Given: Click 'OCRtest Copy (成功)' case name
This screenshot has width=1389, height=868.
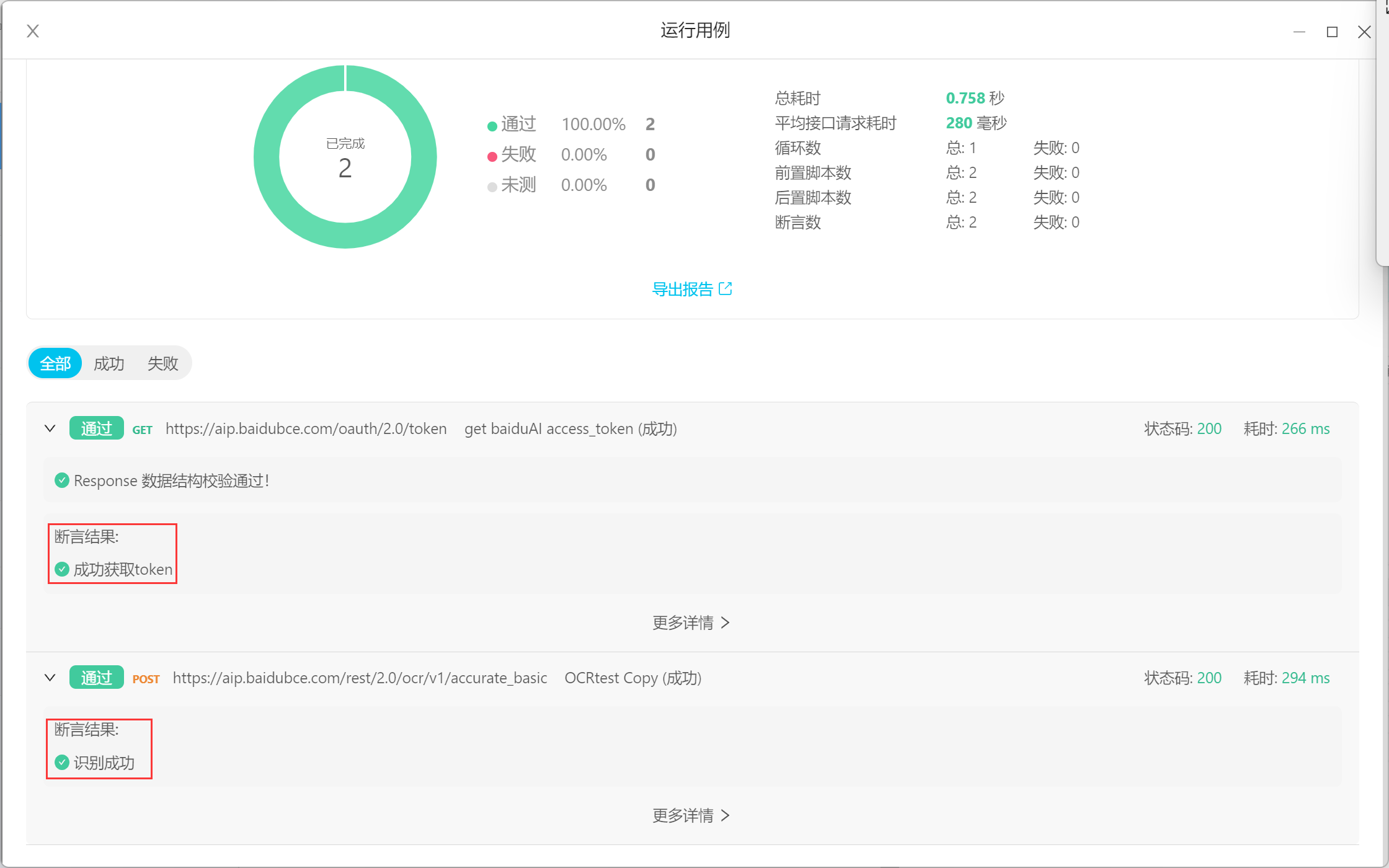Looking at the screenshot, I should tap(632, 678).
